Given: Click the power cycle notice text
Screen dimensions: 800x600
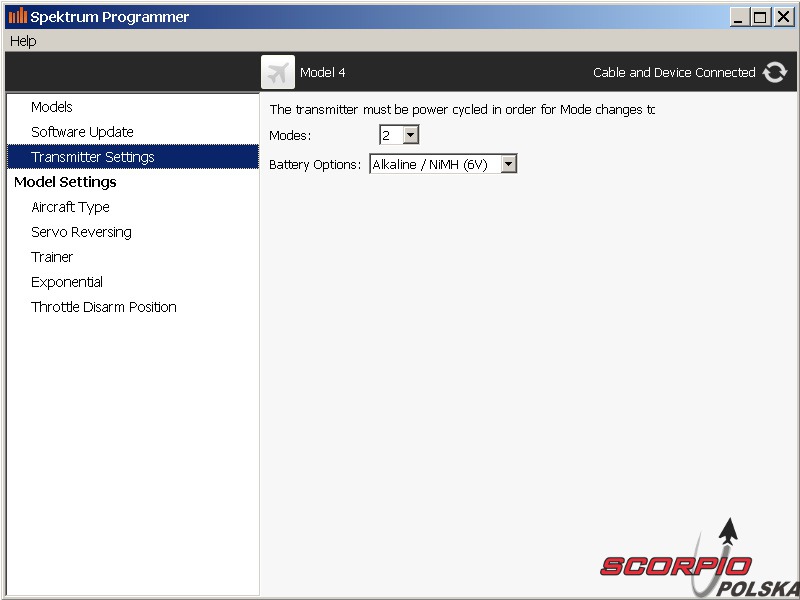Looking at the screenshot, I should (x=462, y=110).
